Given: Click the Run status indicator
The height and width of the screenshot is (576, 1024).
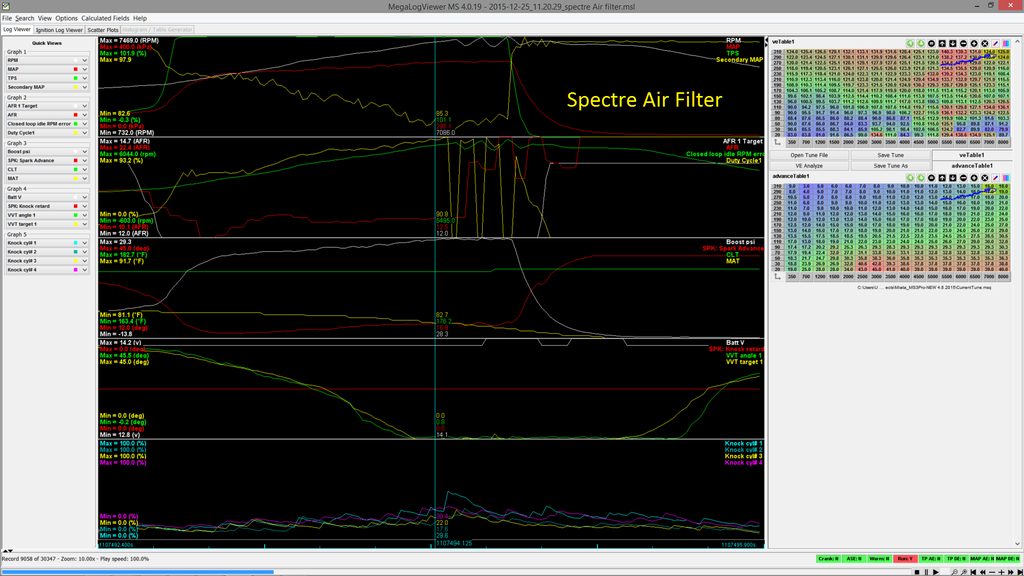Looking at the screenshot, I should (905, 559).
